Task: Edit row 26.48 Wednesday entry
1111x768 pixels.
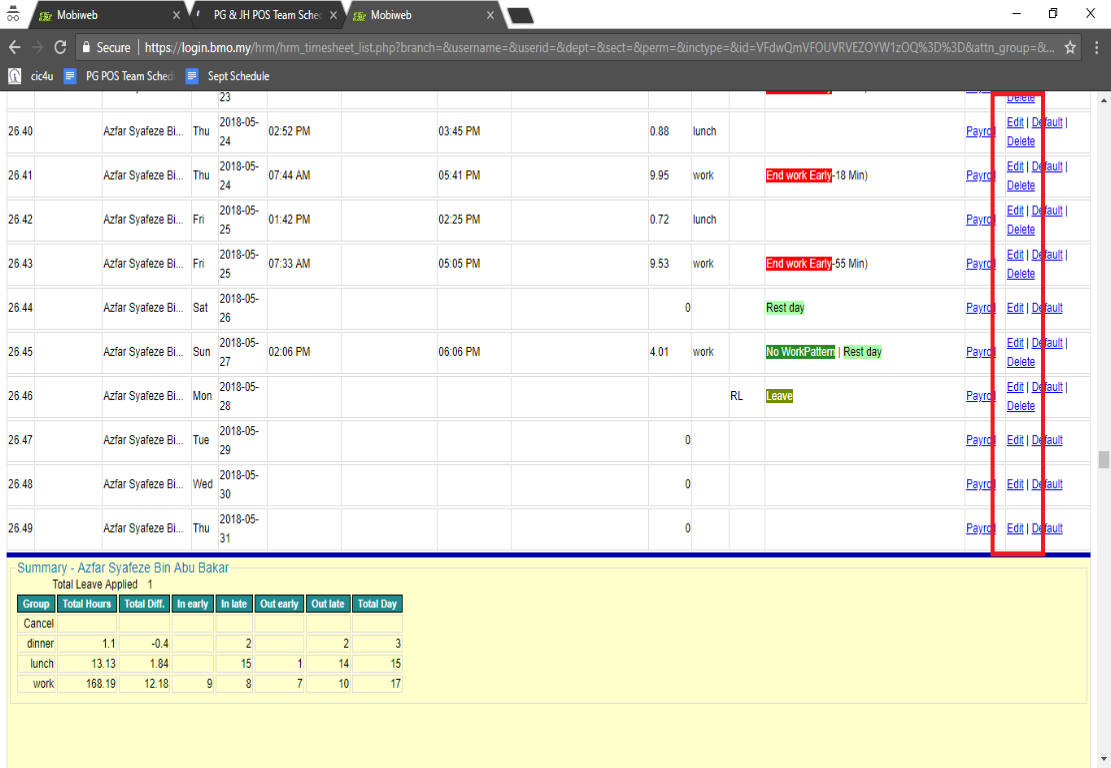Action: [x=1015, y=484]
